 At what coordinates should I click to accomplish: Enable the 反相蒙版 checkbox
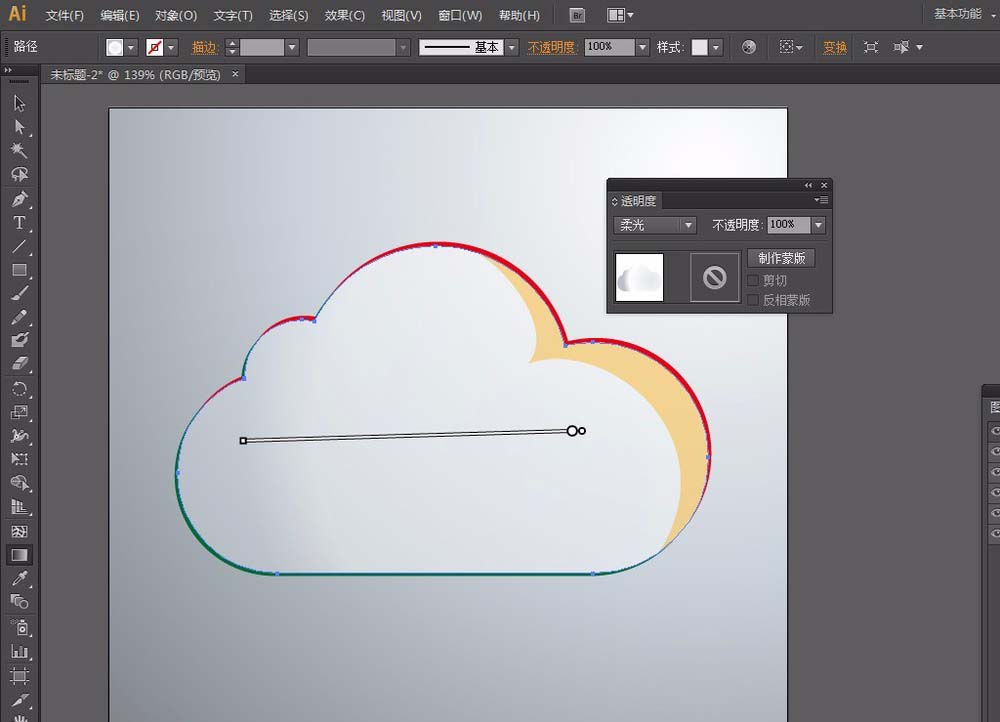point(753,300)
